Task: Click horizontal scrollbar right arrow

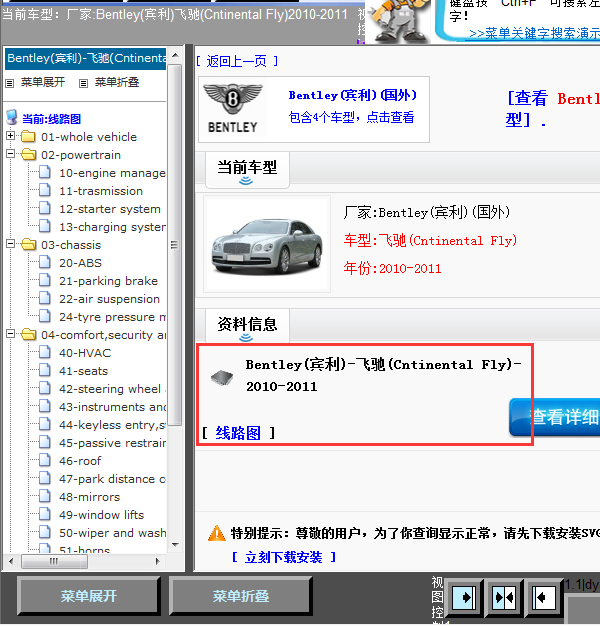Action: (158, 561)
